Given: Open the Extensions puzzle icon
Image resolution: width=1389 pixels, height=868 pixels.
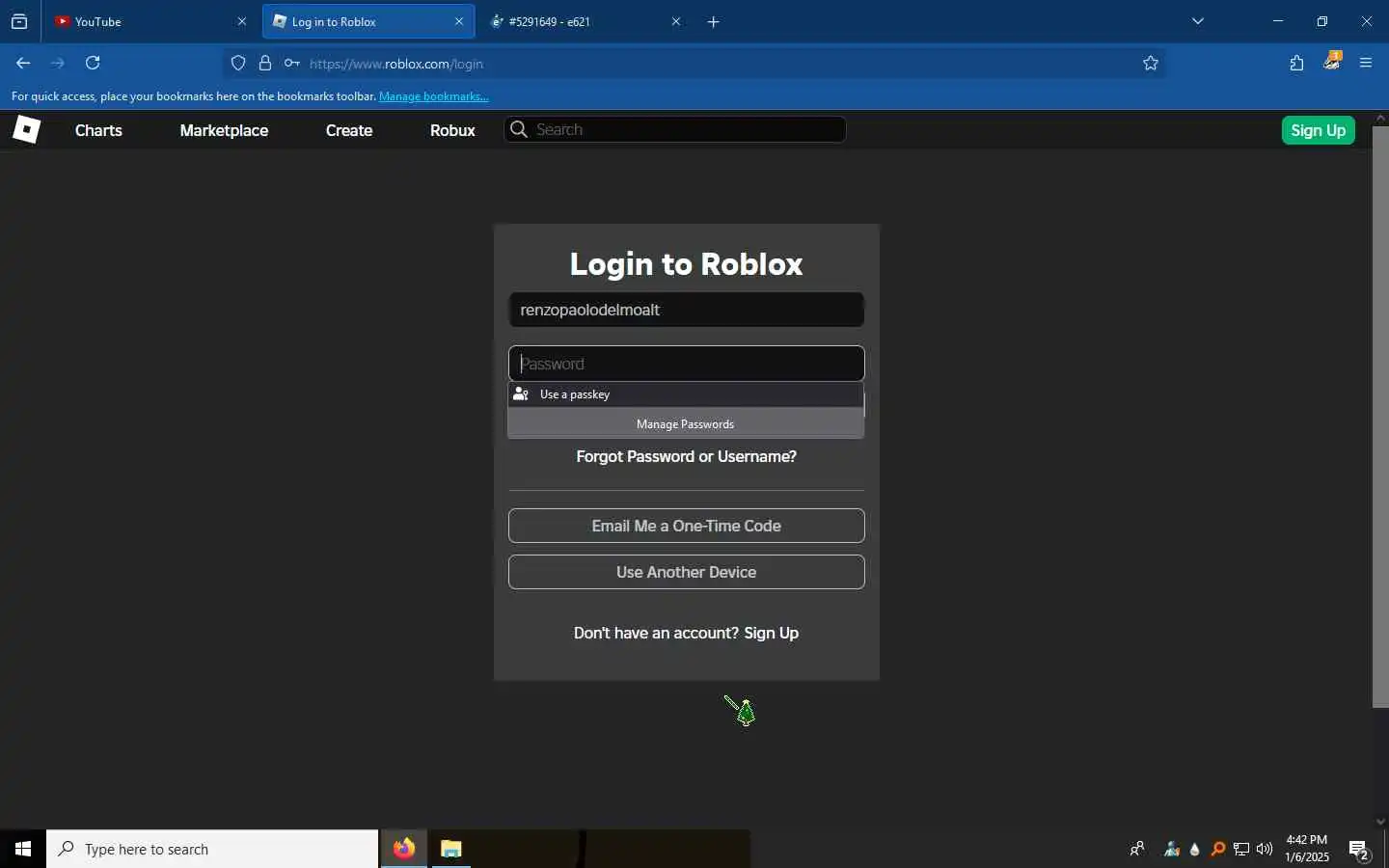Looking at the screenshot, I should point(1296,63).
